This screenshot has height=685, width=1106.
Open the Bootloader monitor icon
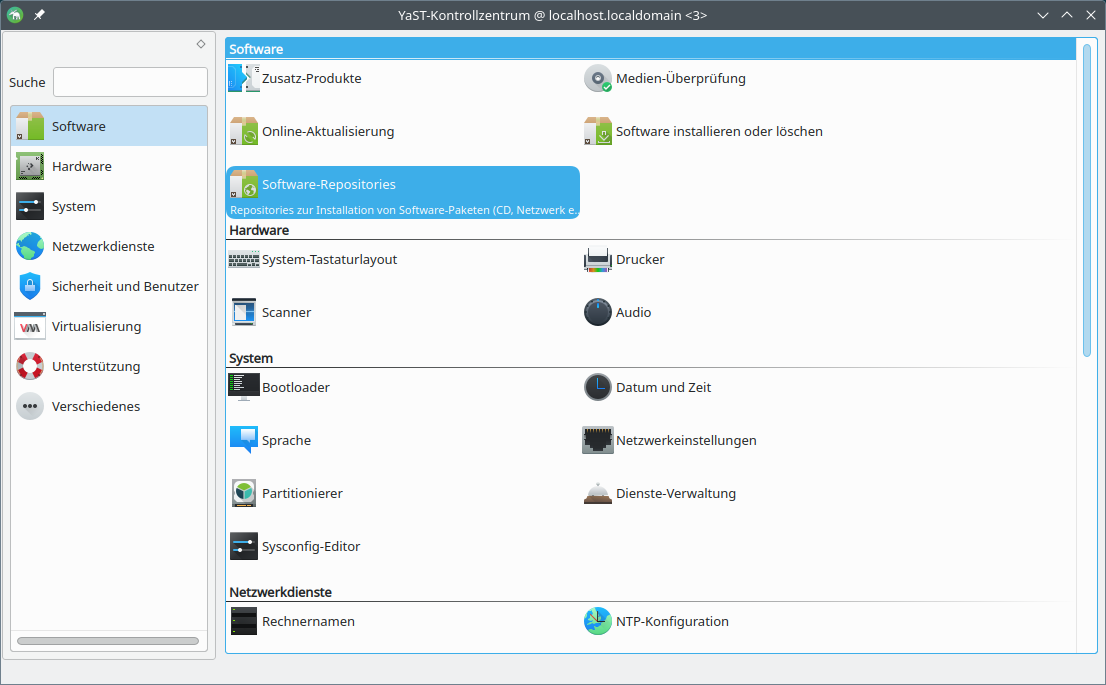[244, 387]
